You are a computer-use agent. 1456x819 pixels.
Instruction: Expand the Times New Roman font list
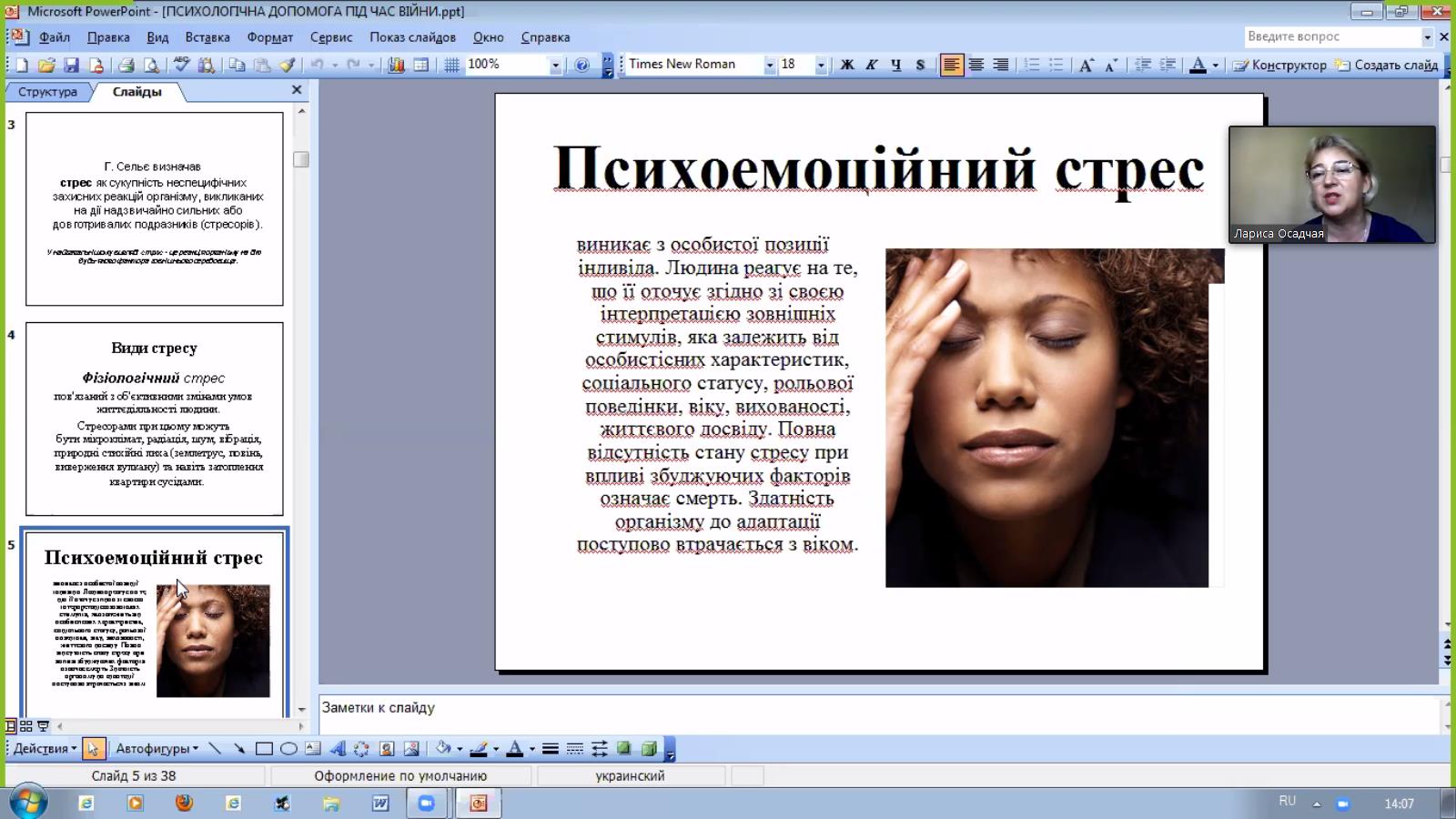click(x=770, y=65)
